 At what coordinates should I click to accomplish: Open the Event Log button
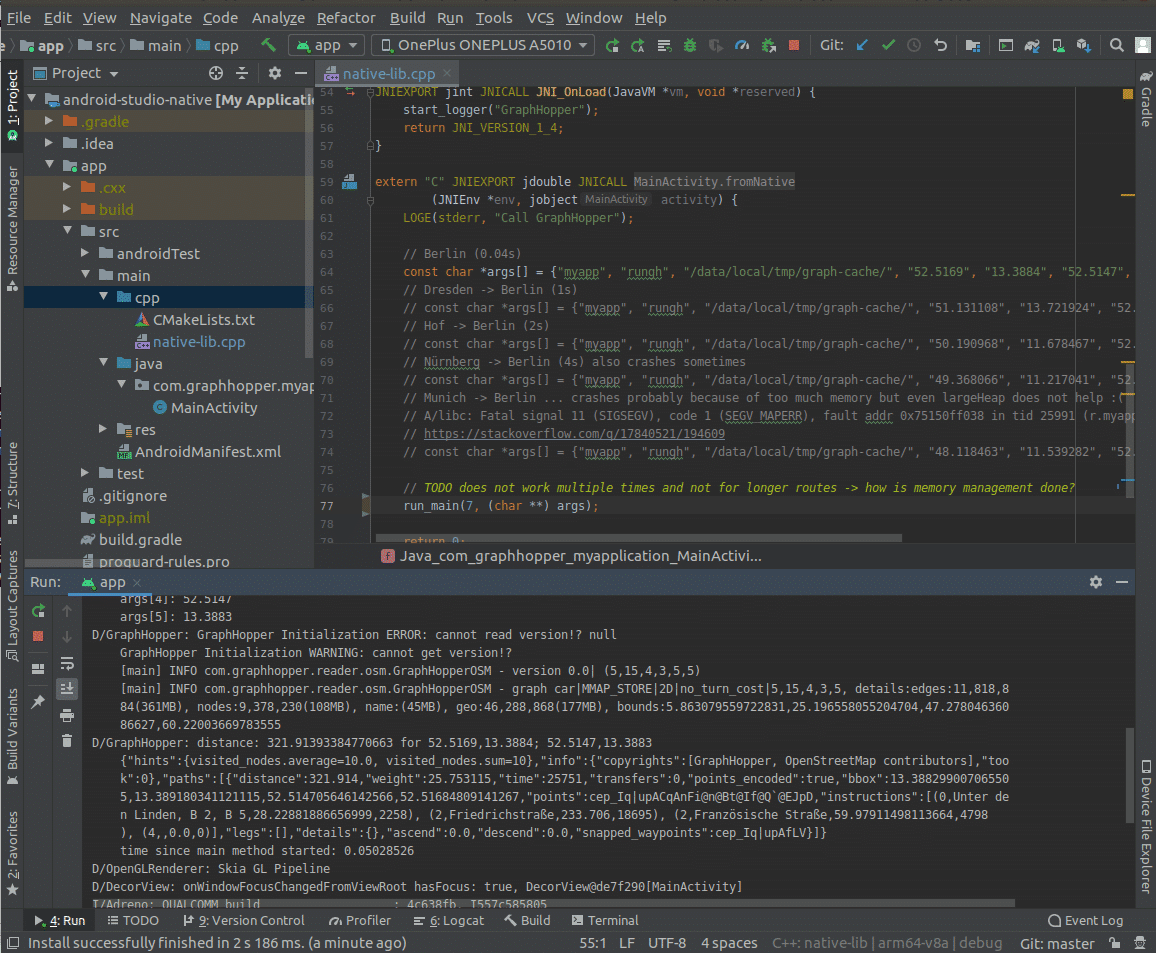1084,920
